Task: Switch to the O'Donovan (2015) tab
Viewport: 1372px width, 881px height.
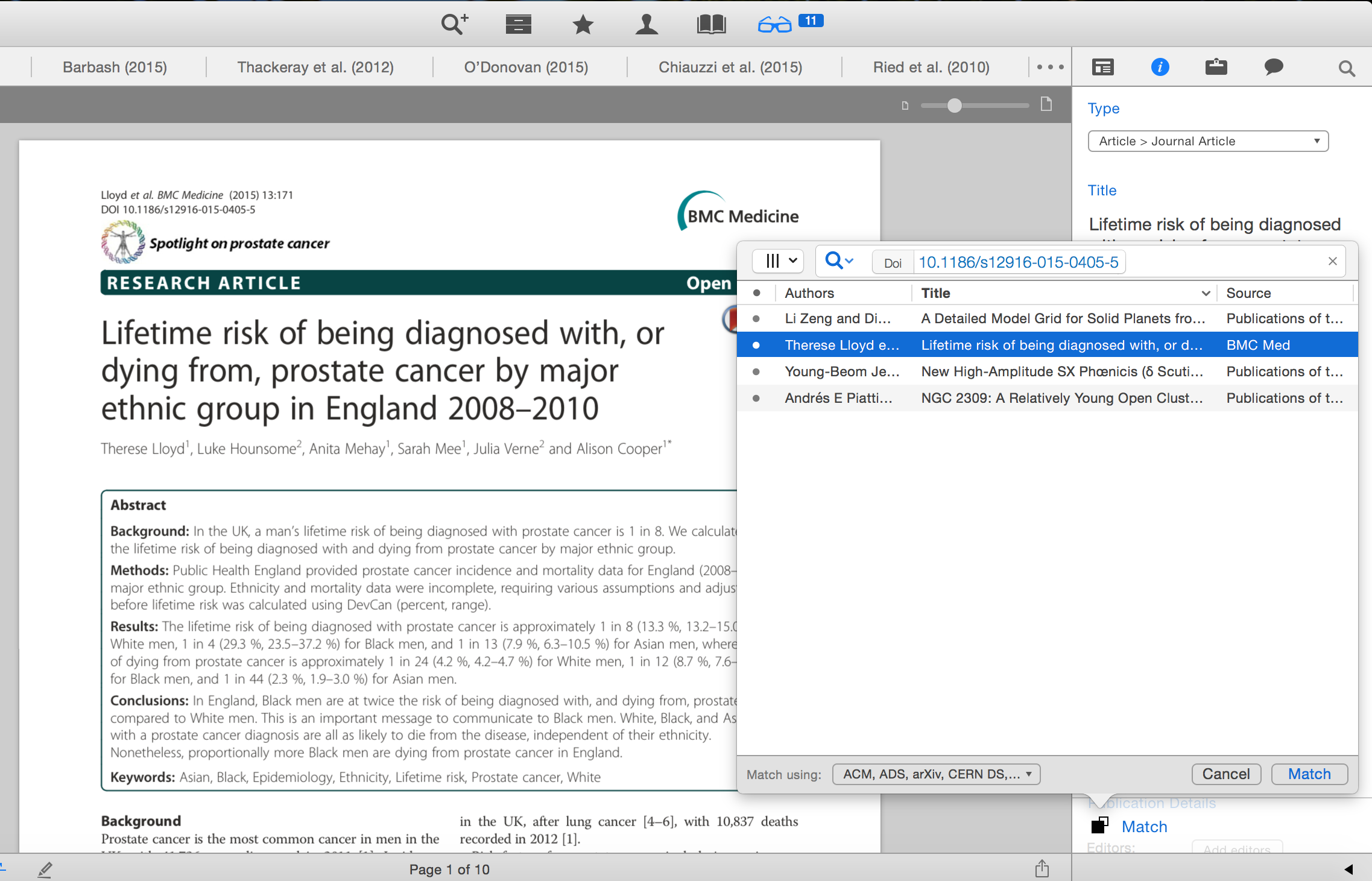Action: point(526,67)
